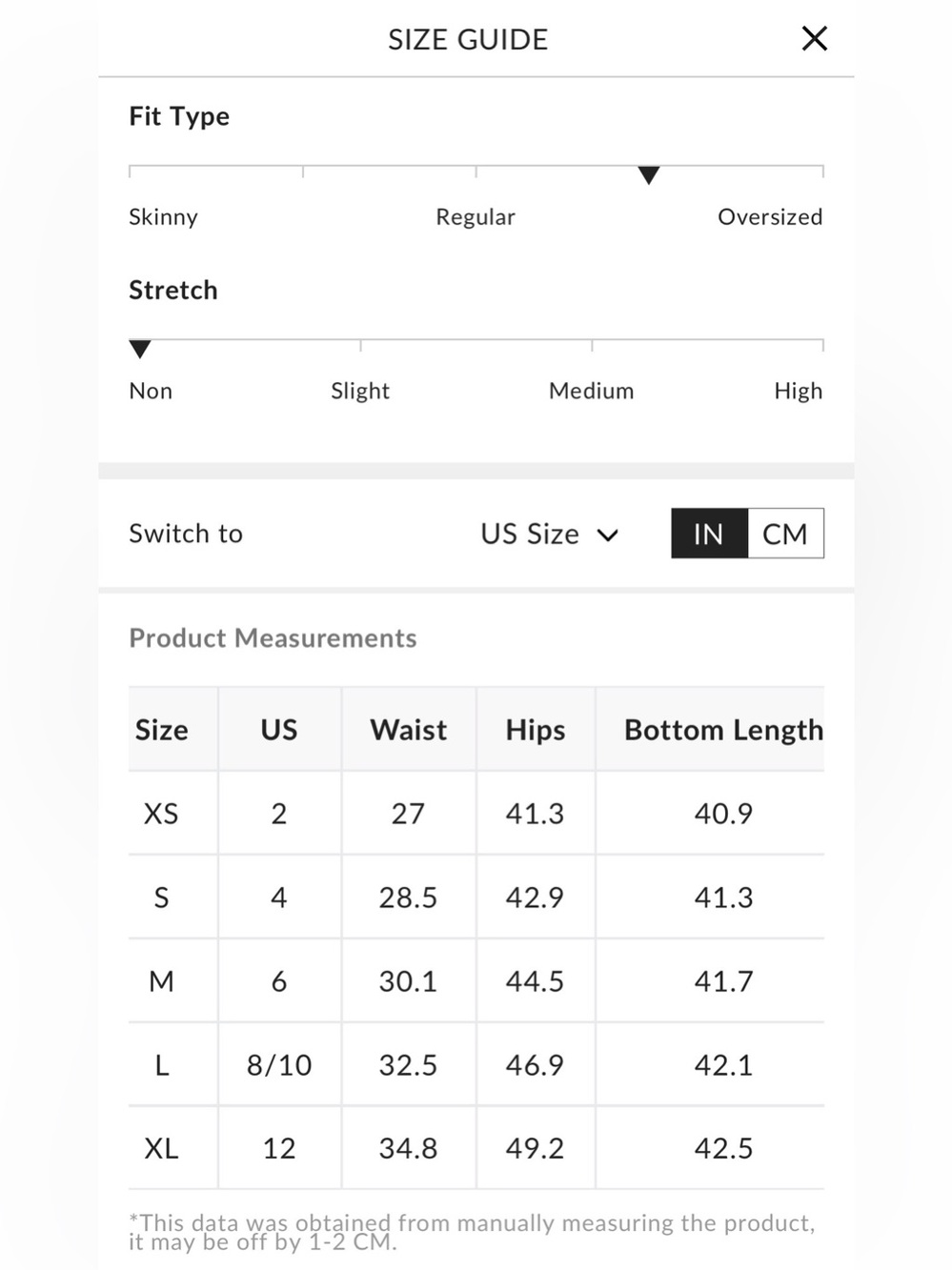Click the Oversized fit label
This screenshot has width=952, height=1270.
coord(770,217)
